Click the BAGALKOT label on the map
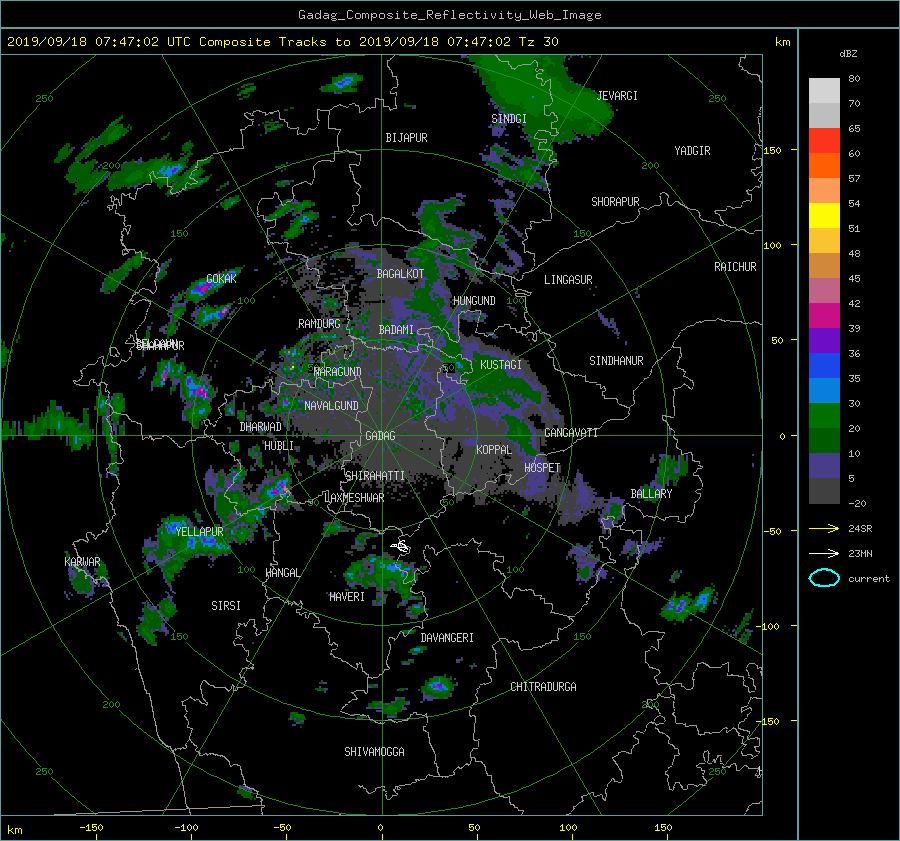 pos(400,274)
